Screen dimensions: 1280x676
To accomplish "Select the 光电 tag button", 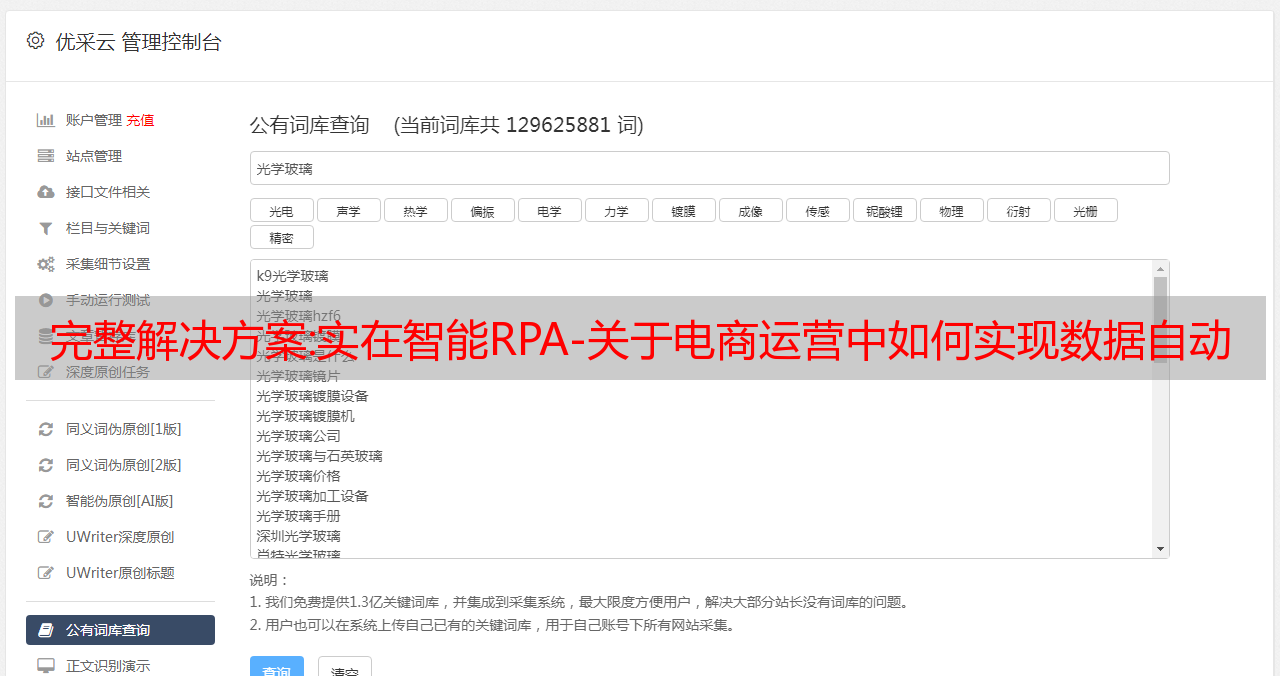I will [x=282, y=210].
